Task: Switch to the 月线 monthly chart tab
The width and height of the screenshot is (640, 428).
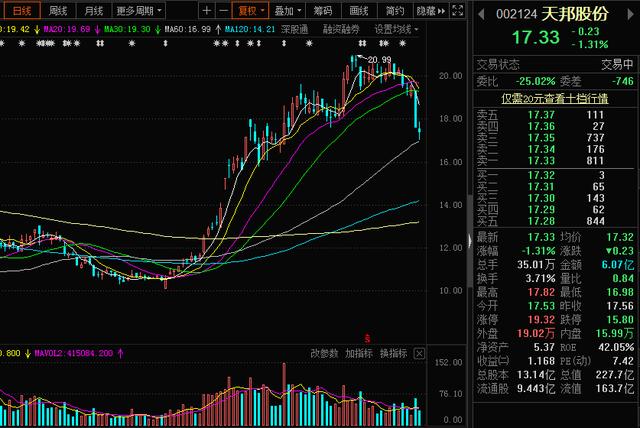Action: (x=93, y=10)
